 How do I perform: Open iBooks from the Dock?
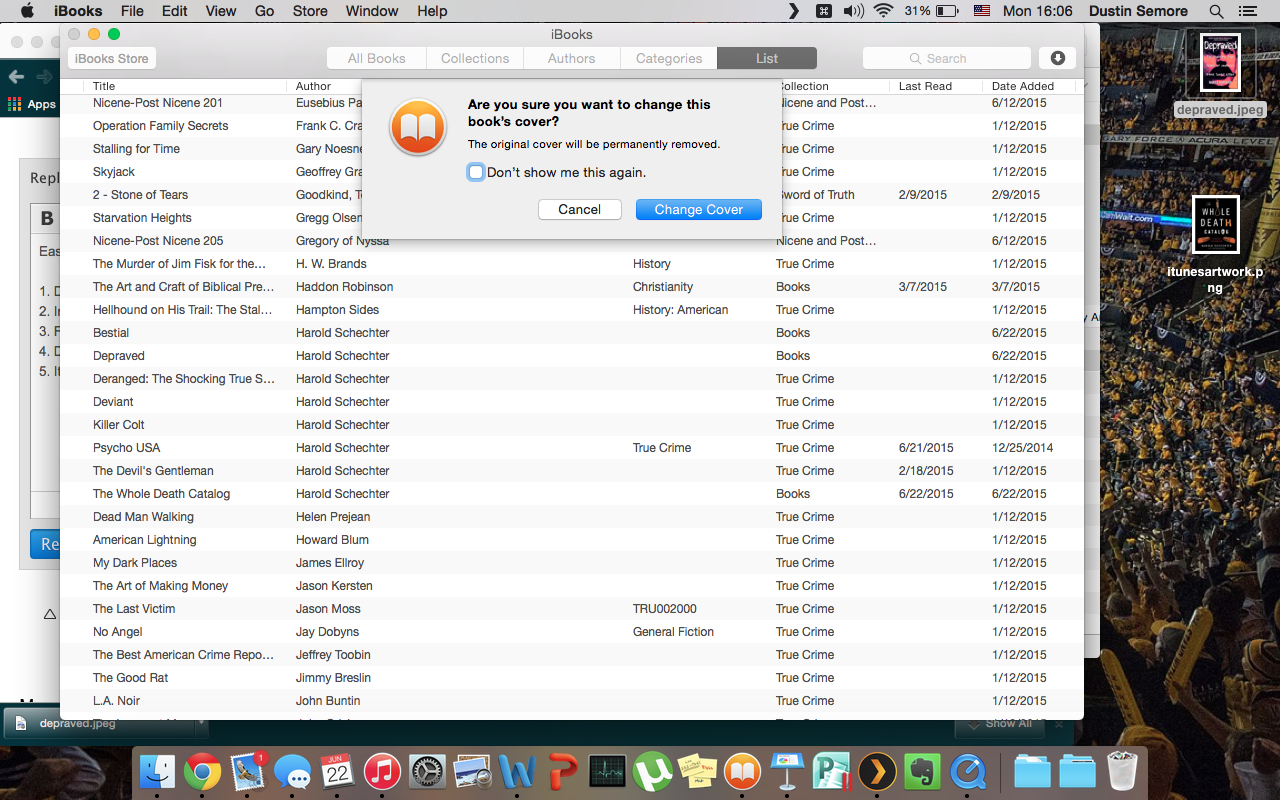click(x=742, y=772)
